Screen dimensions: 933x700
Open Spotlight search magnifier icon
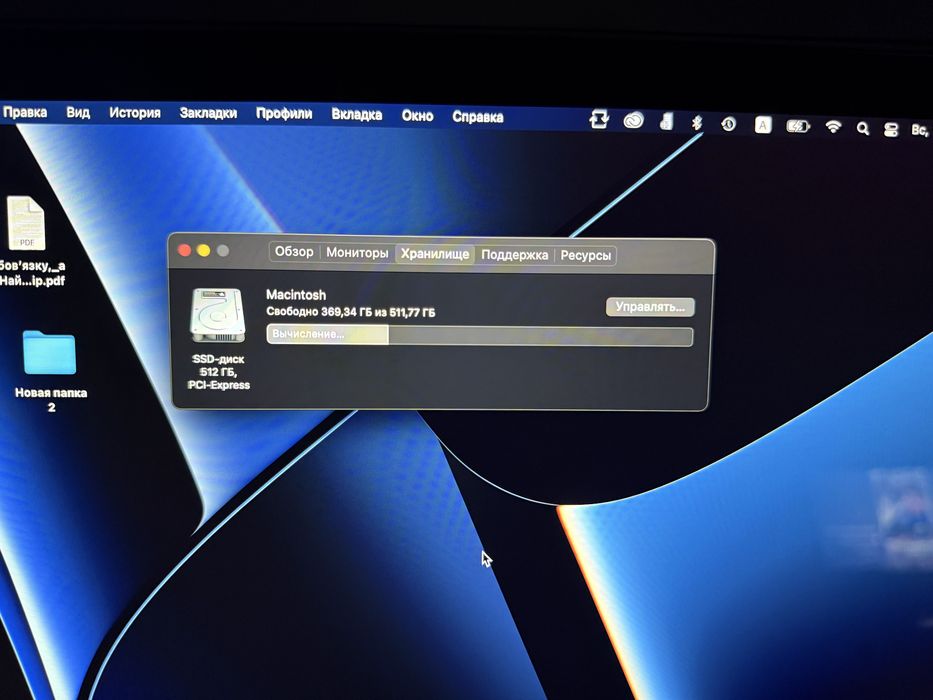point(862,128)
